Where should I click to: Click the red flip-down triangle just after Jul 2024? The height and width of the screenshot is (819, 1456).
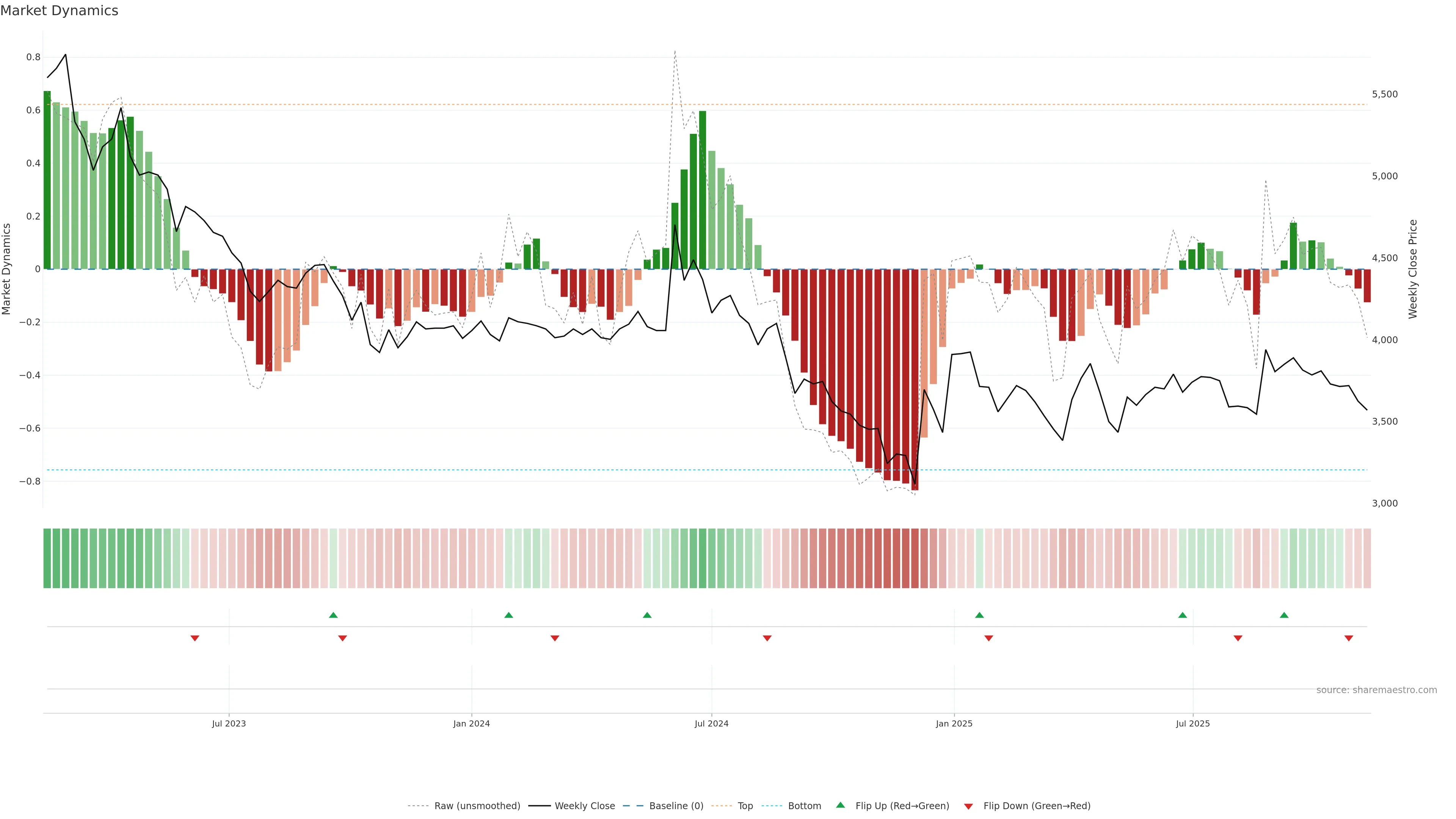tap(767, 638)
